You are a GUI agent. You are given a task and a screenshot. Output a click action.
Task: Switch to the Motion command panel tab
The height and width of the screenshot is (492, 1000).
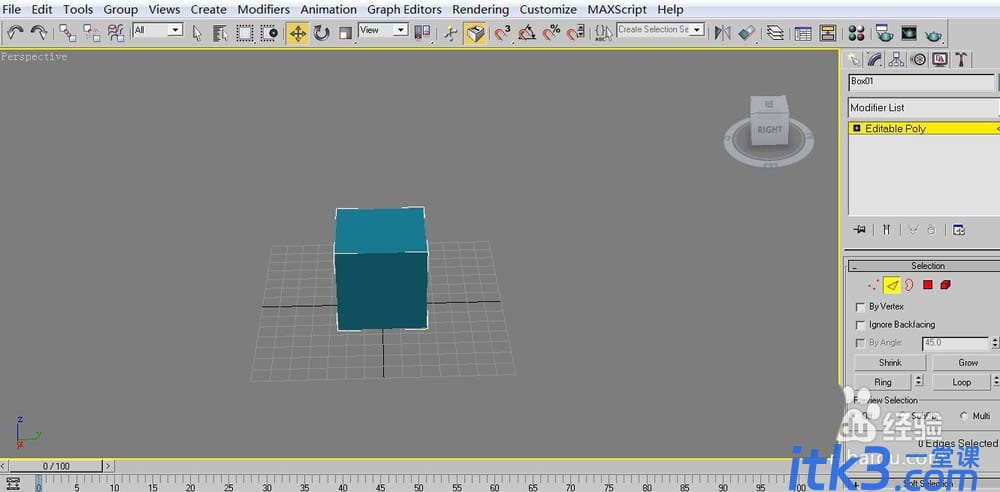(x=918, y=59)
